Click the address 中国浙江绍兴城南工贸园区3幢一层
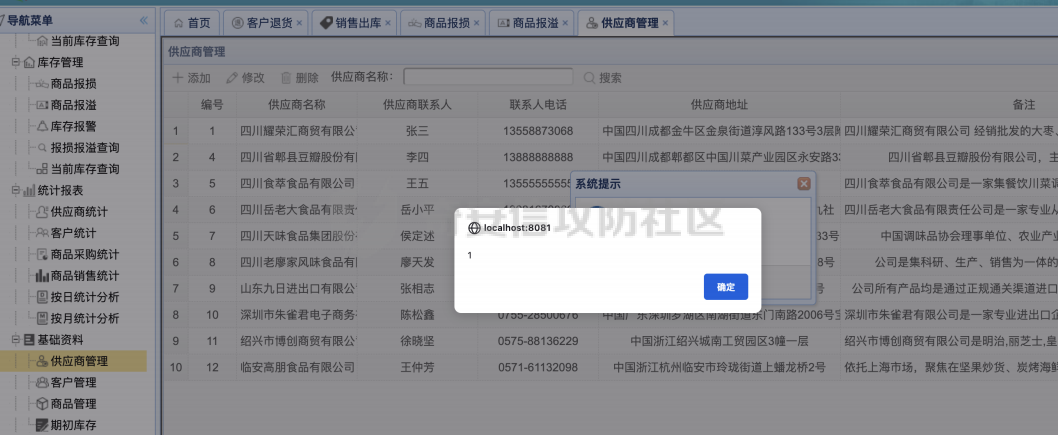This screenshot has width=1058, height=435. (719, 341)
